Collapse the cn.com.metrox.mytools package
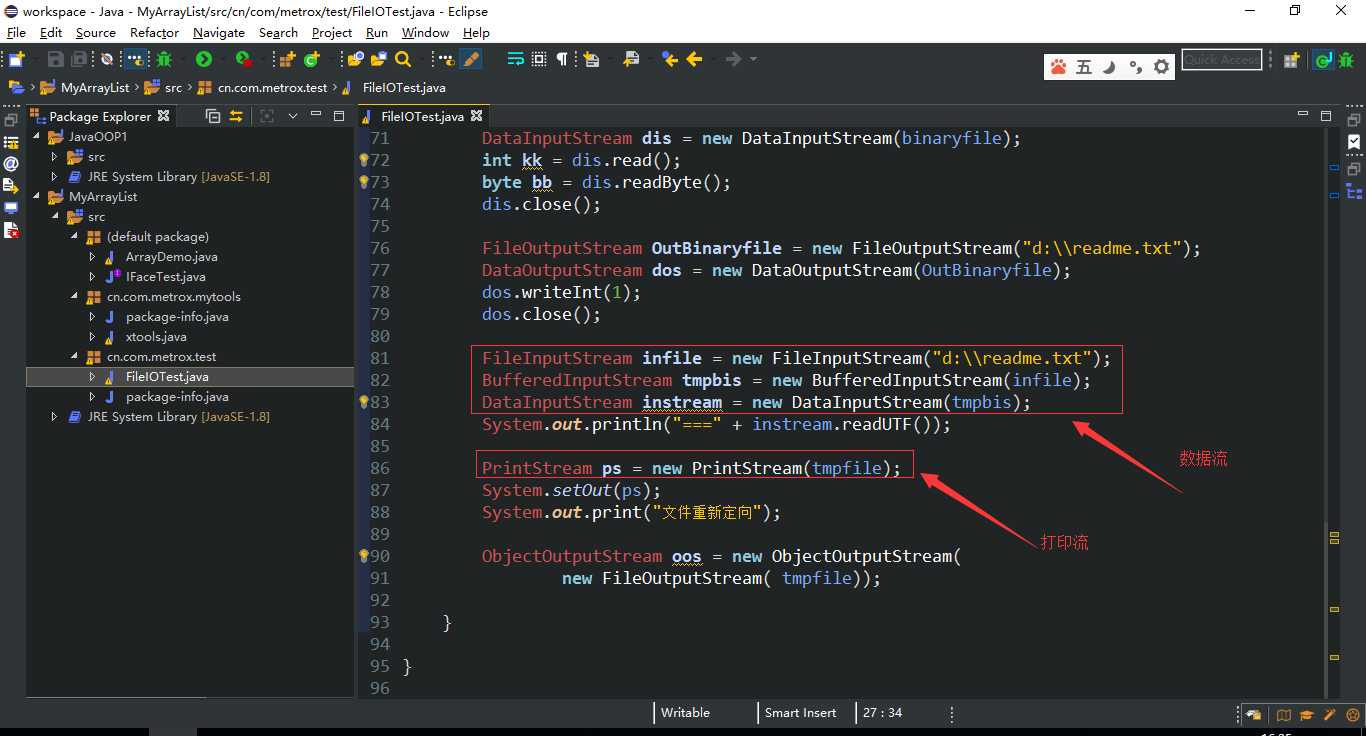 click(x=75, y=297)
